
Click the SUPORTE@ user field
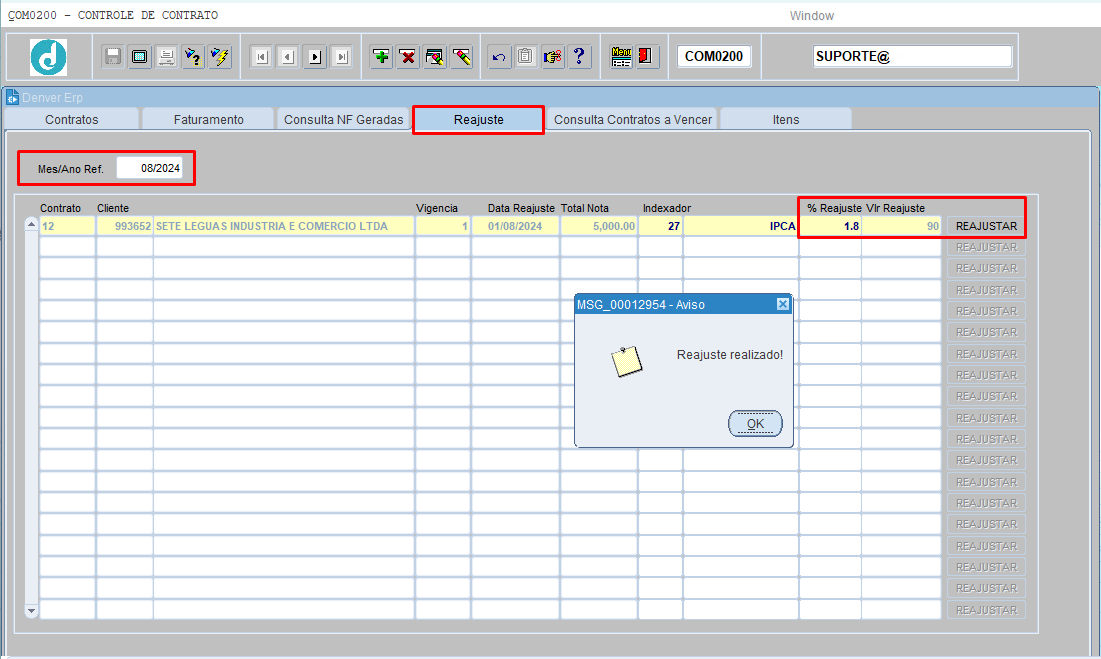tap(912, 56)
